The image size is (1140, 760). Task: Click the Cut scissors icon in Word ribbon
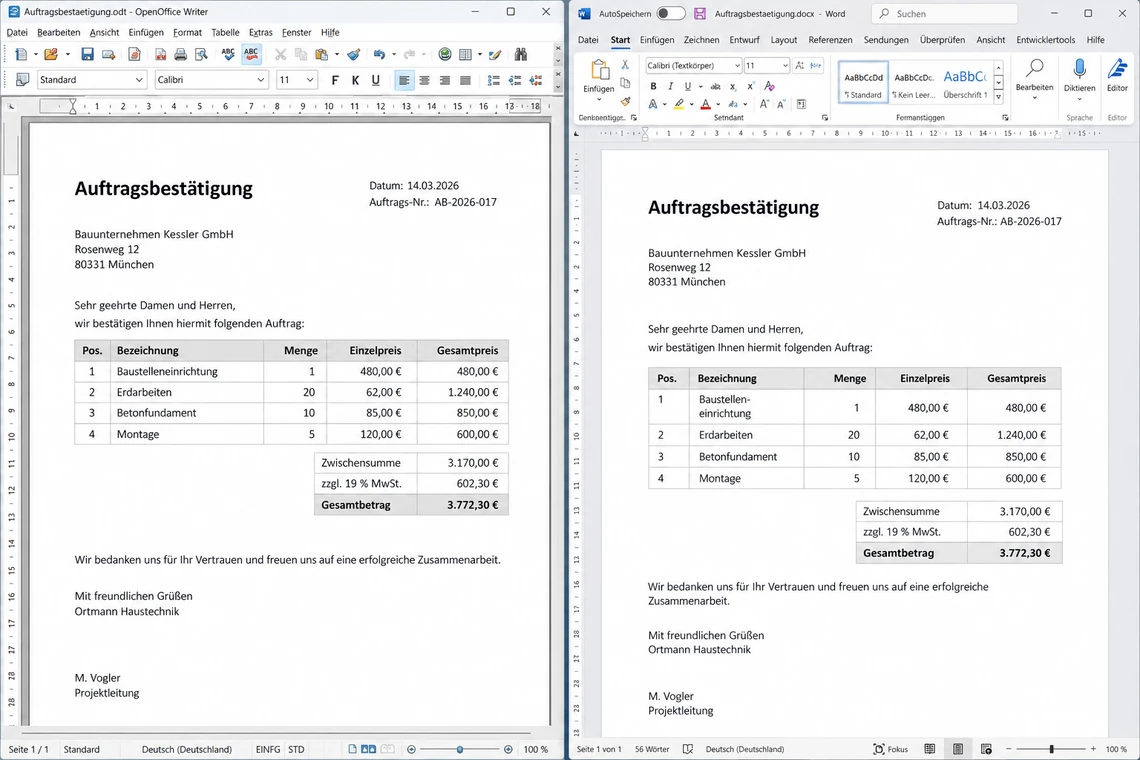(x=625, y=65)
